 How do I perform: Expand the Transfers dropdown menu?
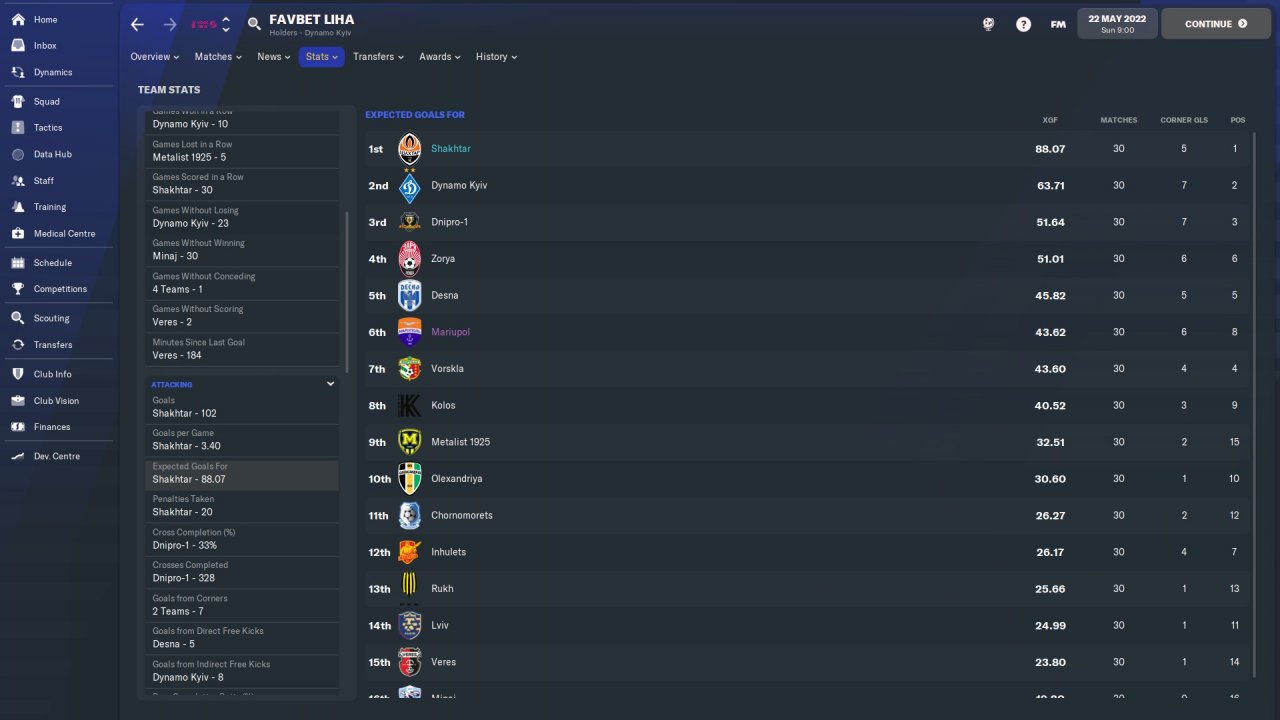(378, 57)
